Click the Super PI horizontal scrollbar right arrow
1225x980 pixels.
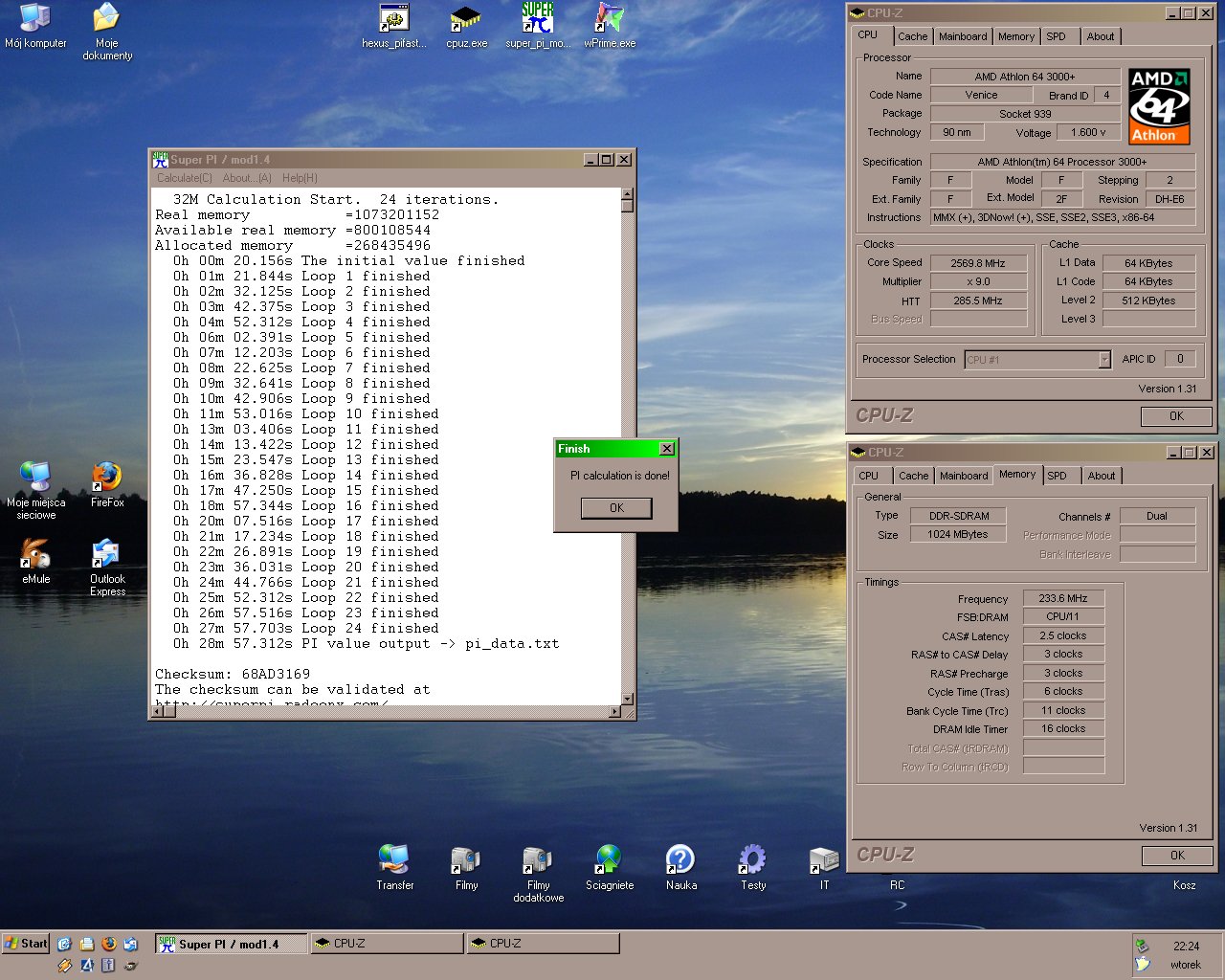(x=614, y=712)
